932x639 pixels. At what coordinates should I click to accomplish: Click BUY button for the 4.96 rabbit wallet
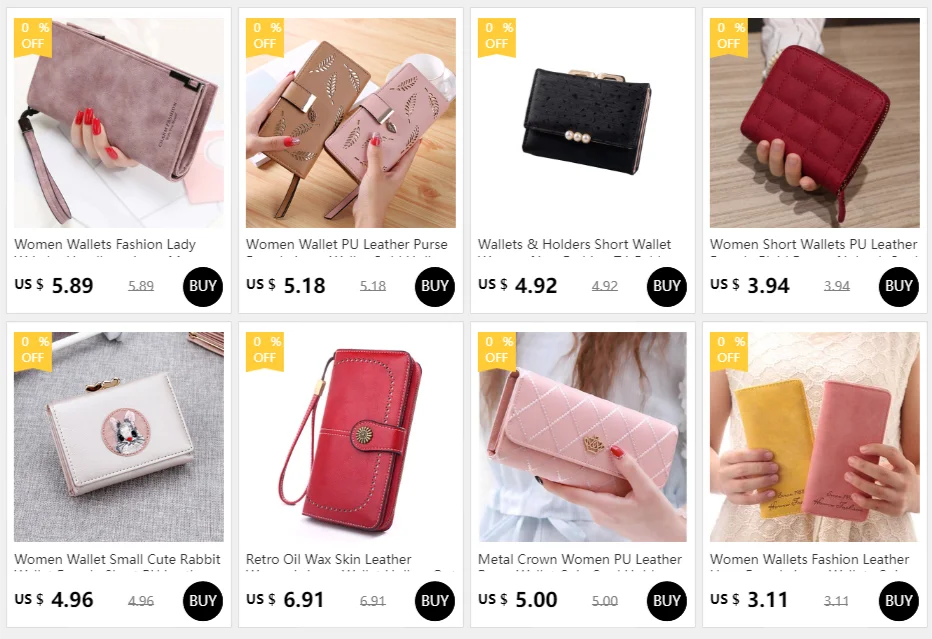tap(203, 601)
